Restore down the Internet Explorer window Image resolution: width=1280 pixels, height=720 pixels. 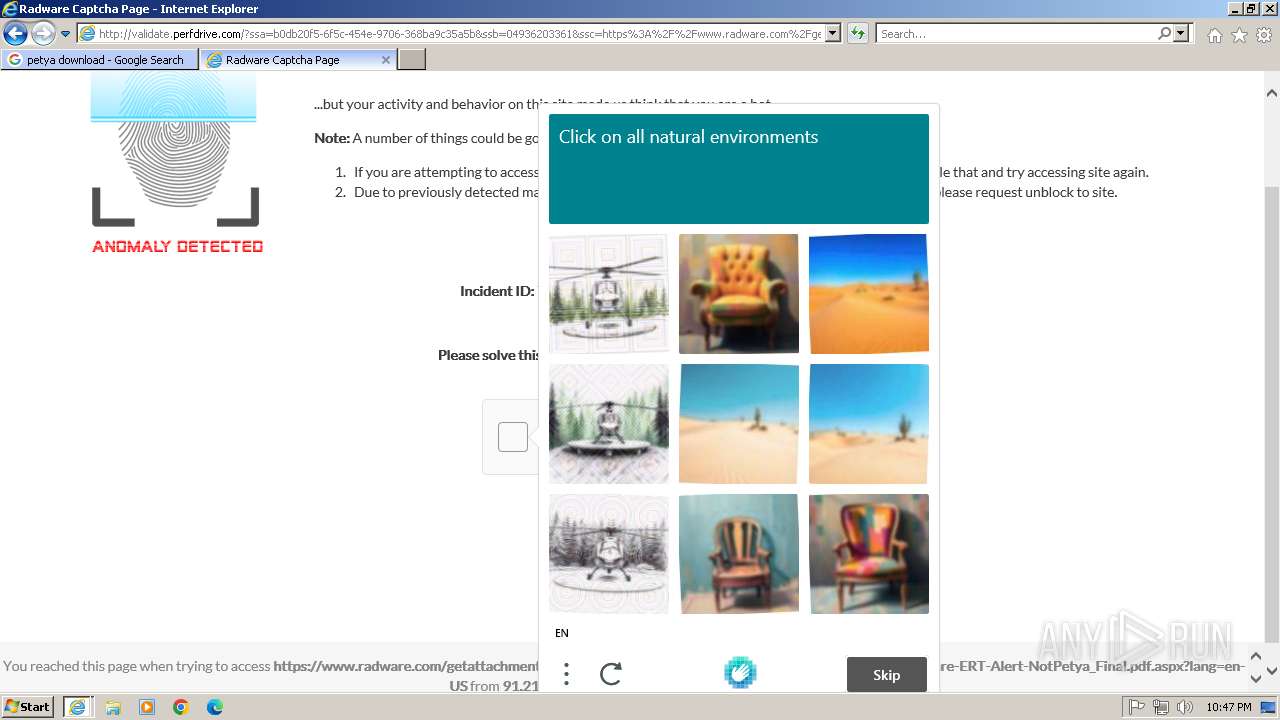[1251, 8]
